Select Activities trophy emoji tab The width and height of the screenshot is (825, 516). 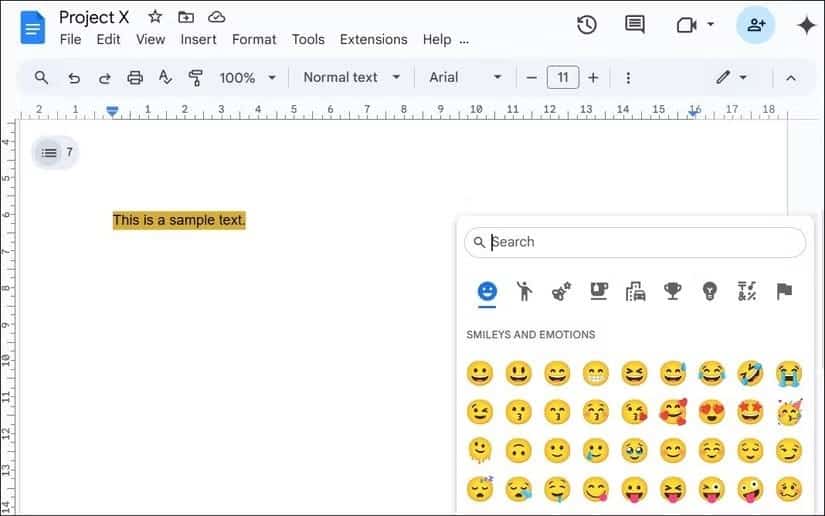click(x=672, y=291)
